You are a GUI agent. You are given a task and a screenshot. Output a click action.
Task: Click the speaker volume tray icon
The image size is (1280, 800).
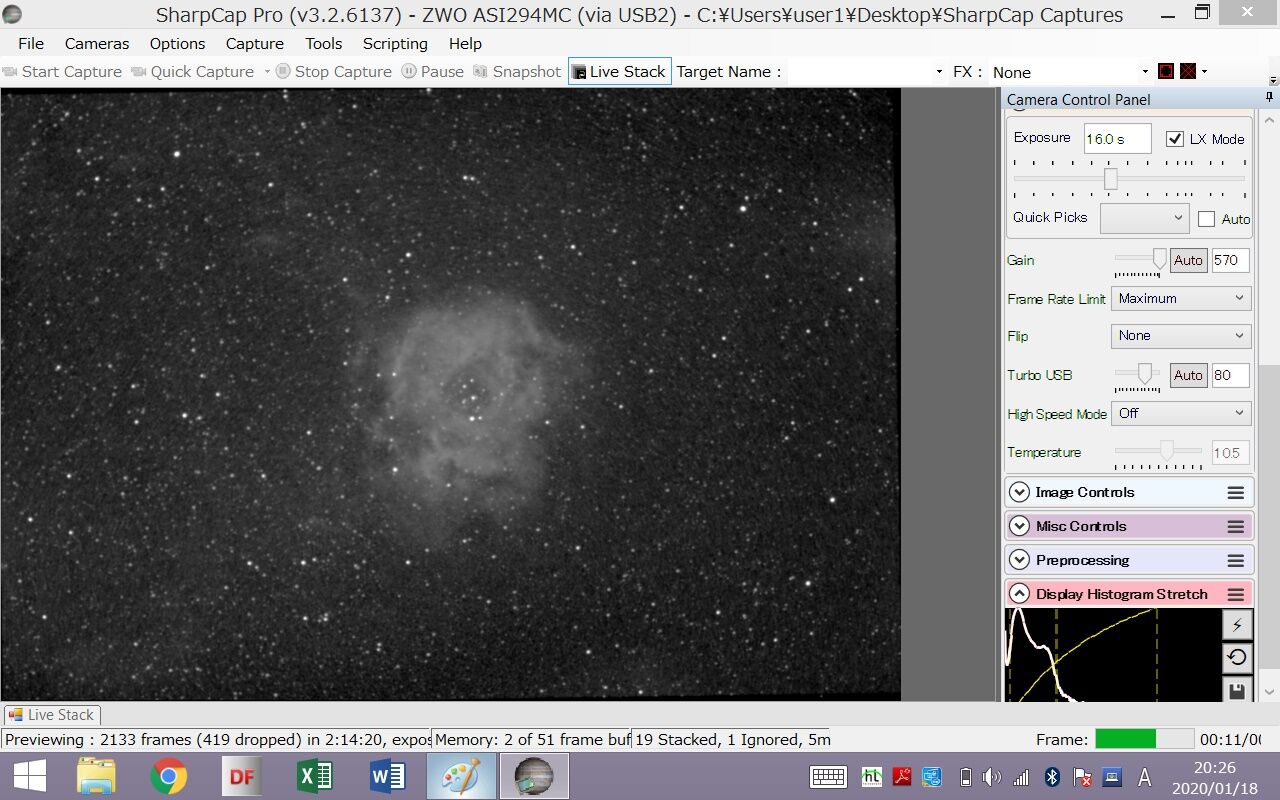click(991, 777)
